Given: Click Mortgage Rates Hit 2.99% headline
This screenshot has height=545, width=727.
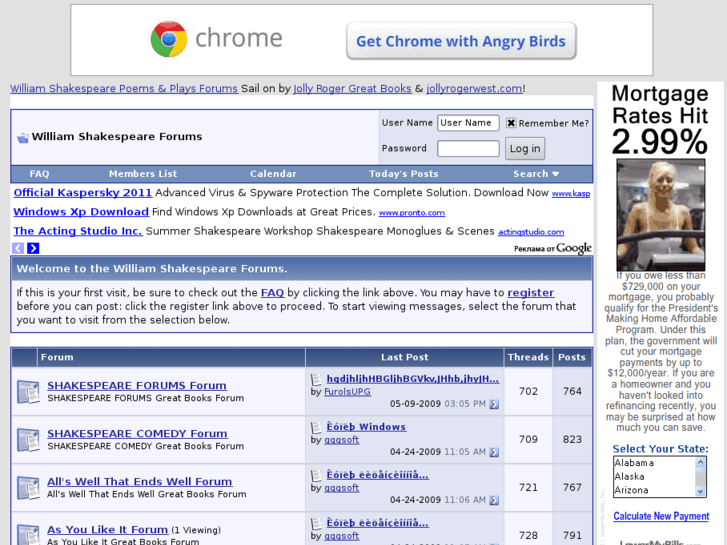Looking at the screenshot, I should click(660, 119).
